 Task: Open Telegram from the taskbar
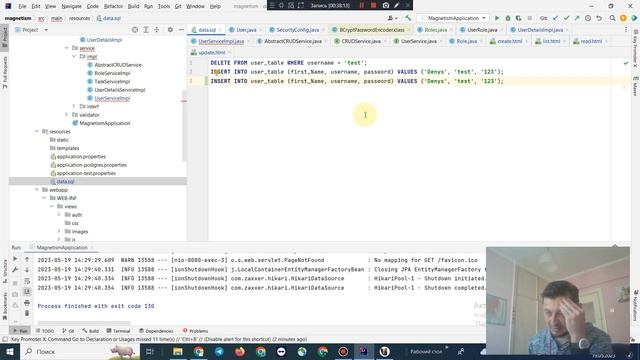click(219, 351)
